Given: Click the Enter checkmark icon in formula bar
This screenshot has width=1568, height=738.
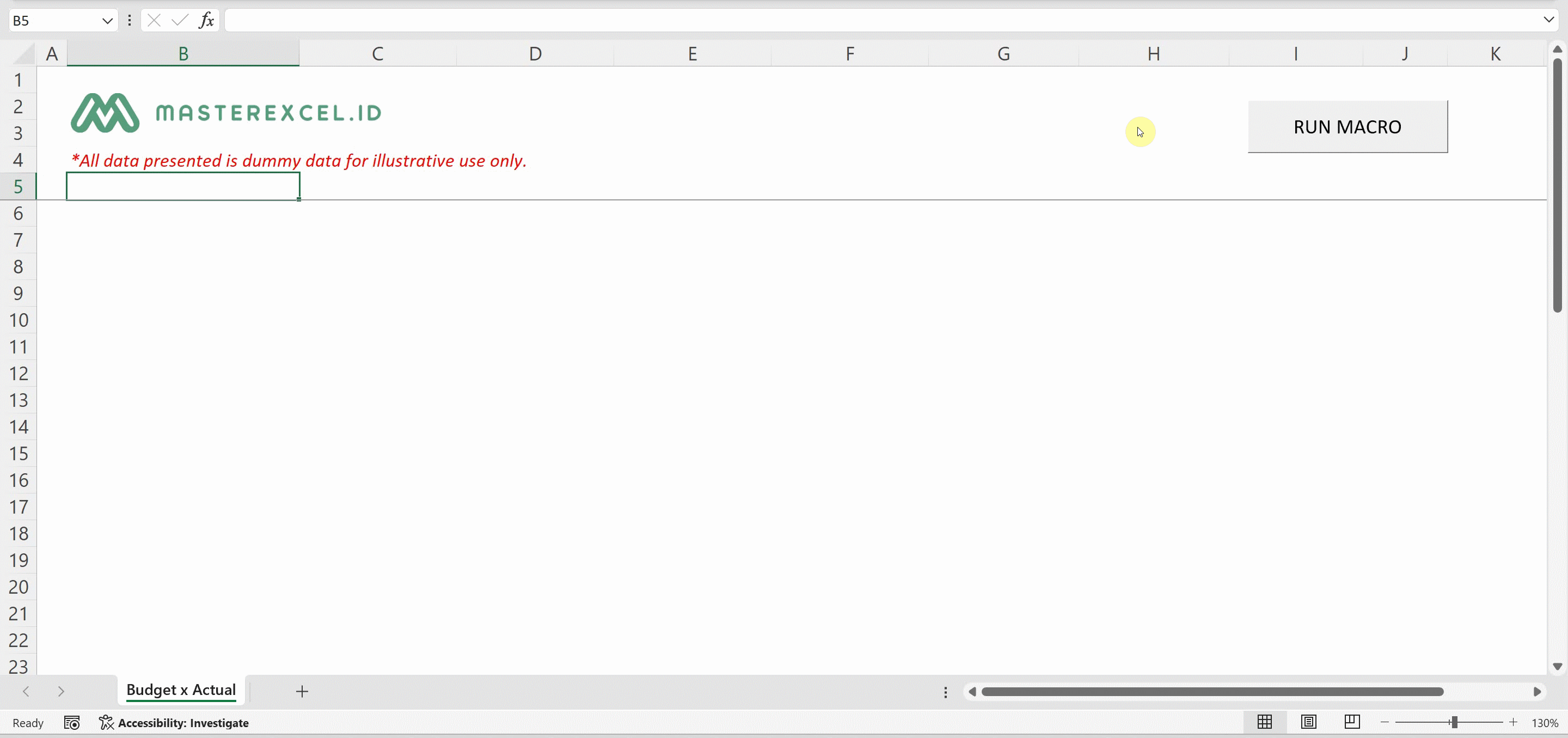Looking at the screenshot, I should click(180, 20).
